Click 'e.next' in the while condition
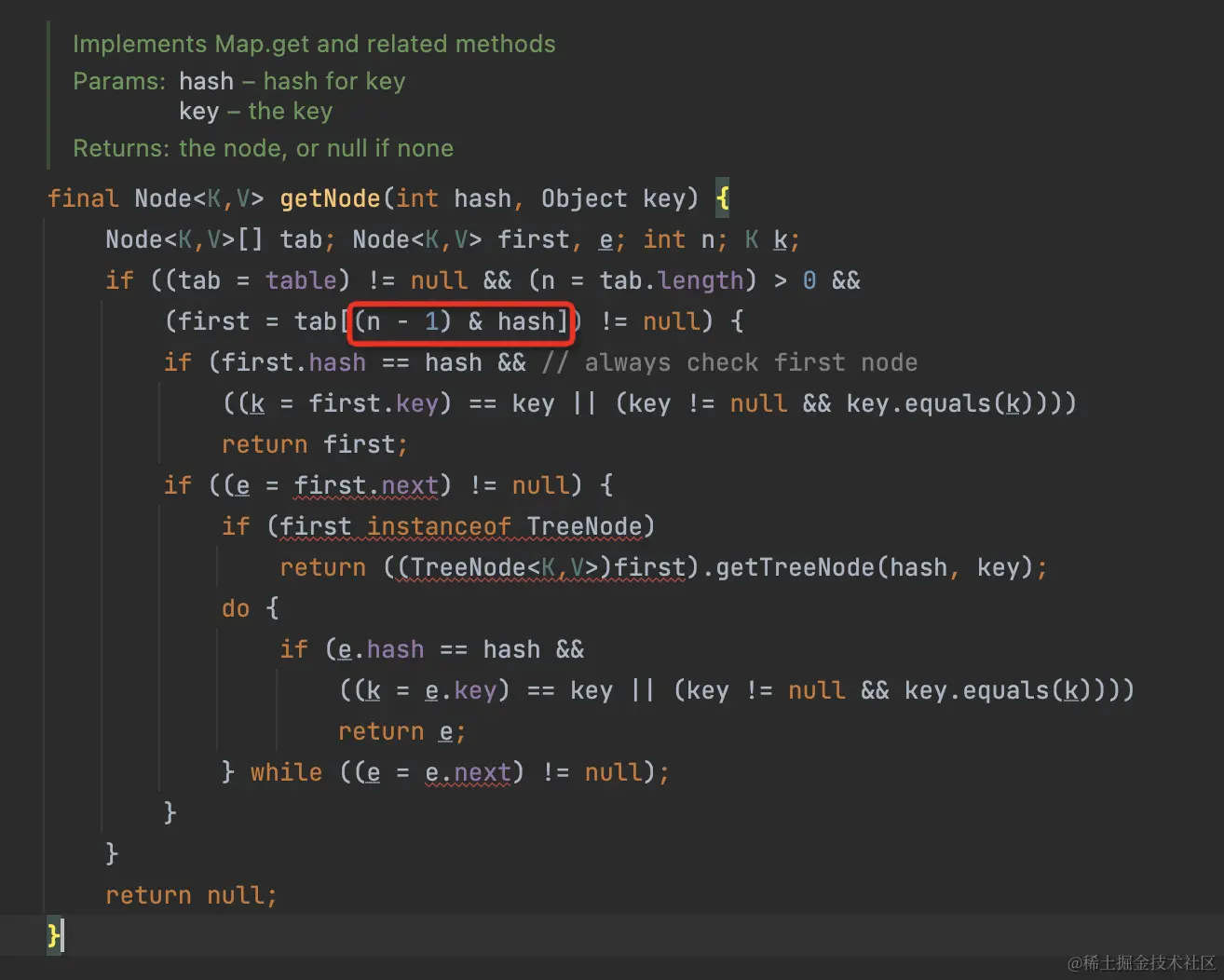The width and height of the screenshot is (1224, 980). (468, 772)
